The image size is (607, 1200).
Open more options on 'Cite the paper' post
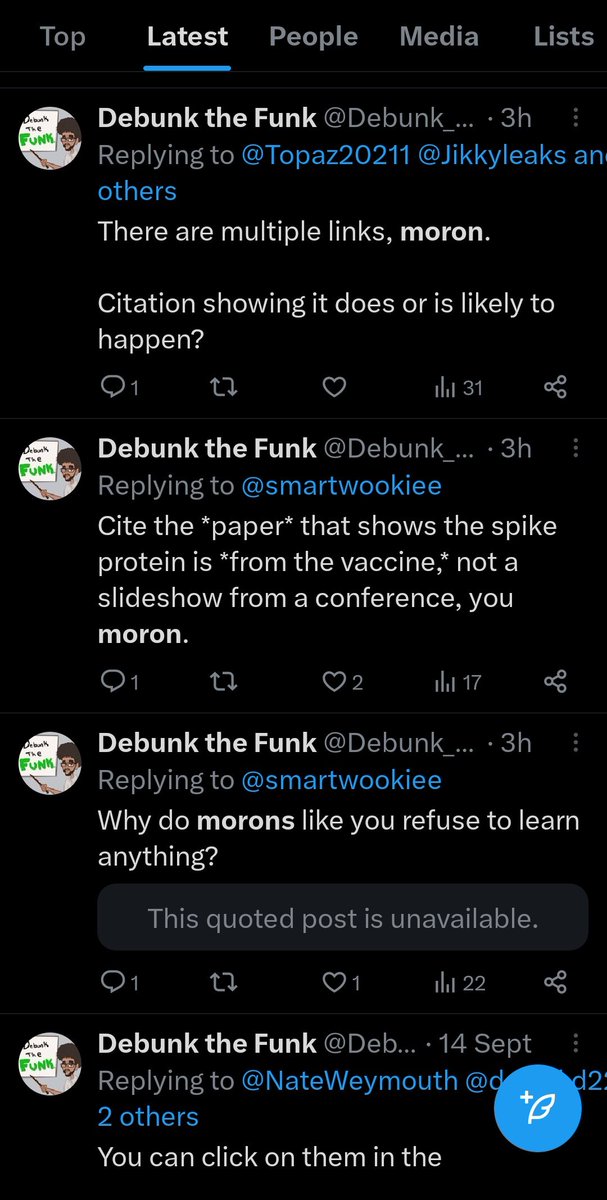[x=575, y=448]
